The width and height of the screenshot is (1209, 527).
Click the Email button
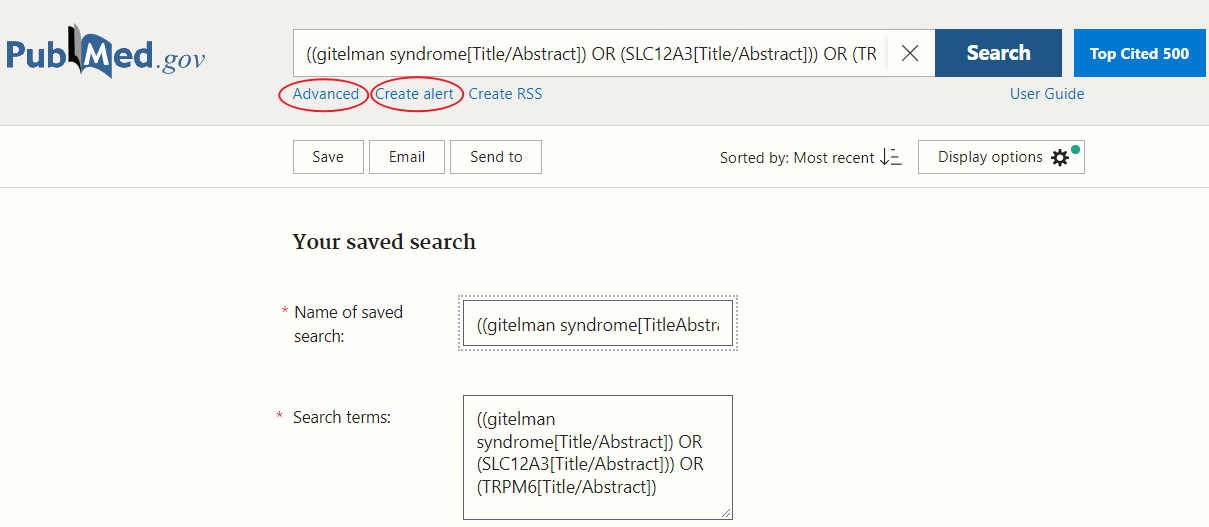click(406, 157)
